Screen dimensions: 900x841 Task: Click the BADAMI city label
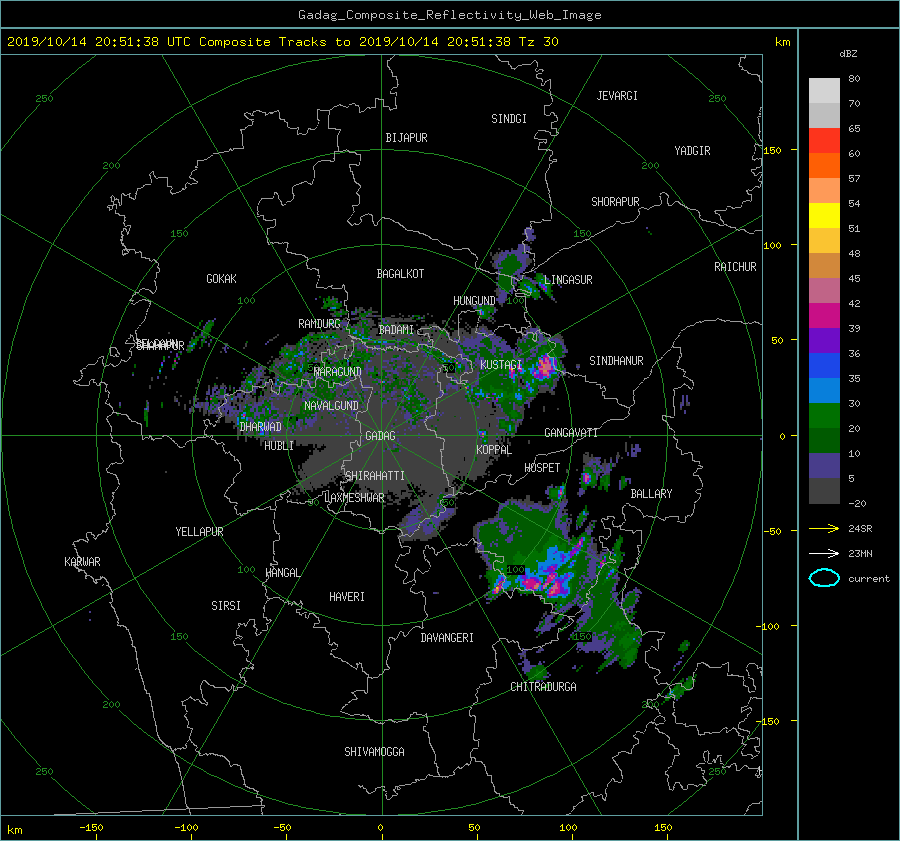[x=396, y=330]
